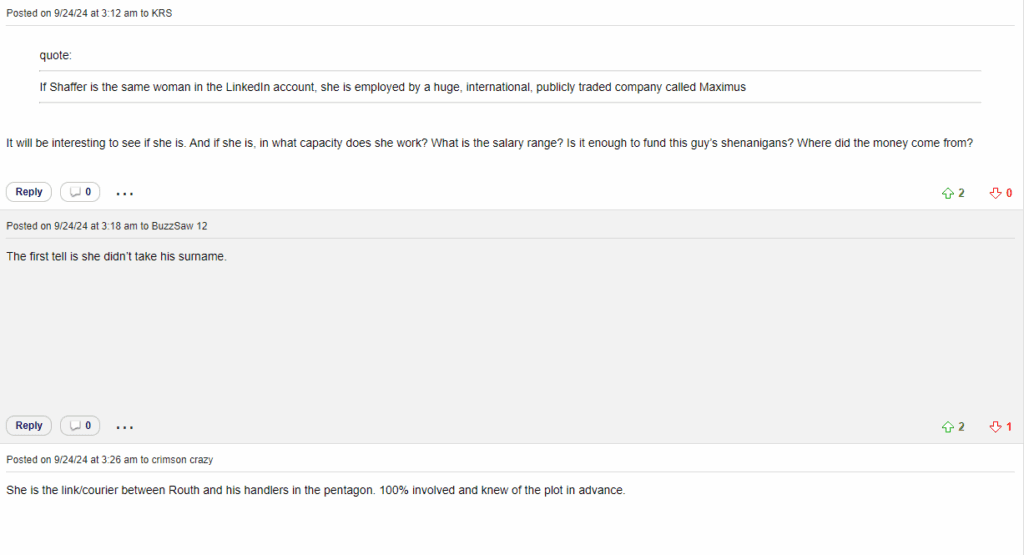
Task: Open comment bubble on reply to BuzzSaw 12
Action: point(80,426)
